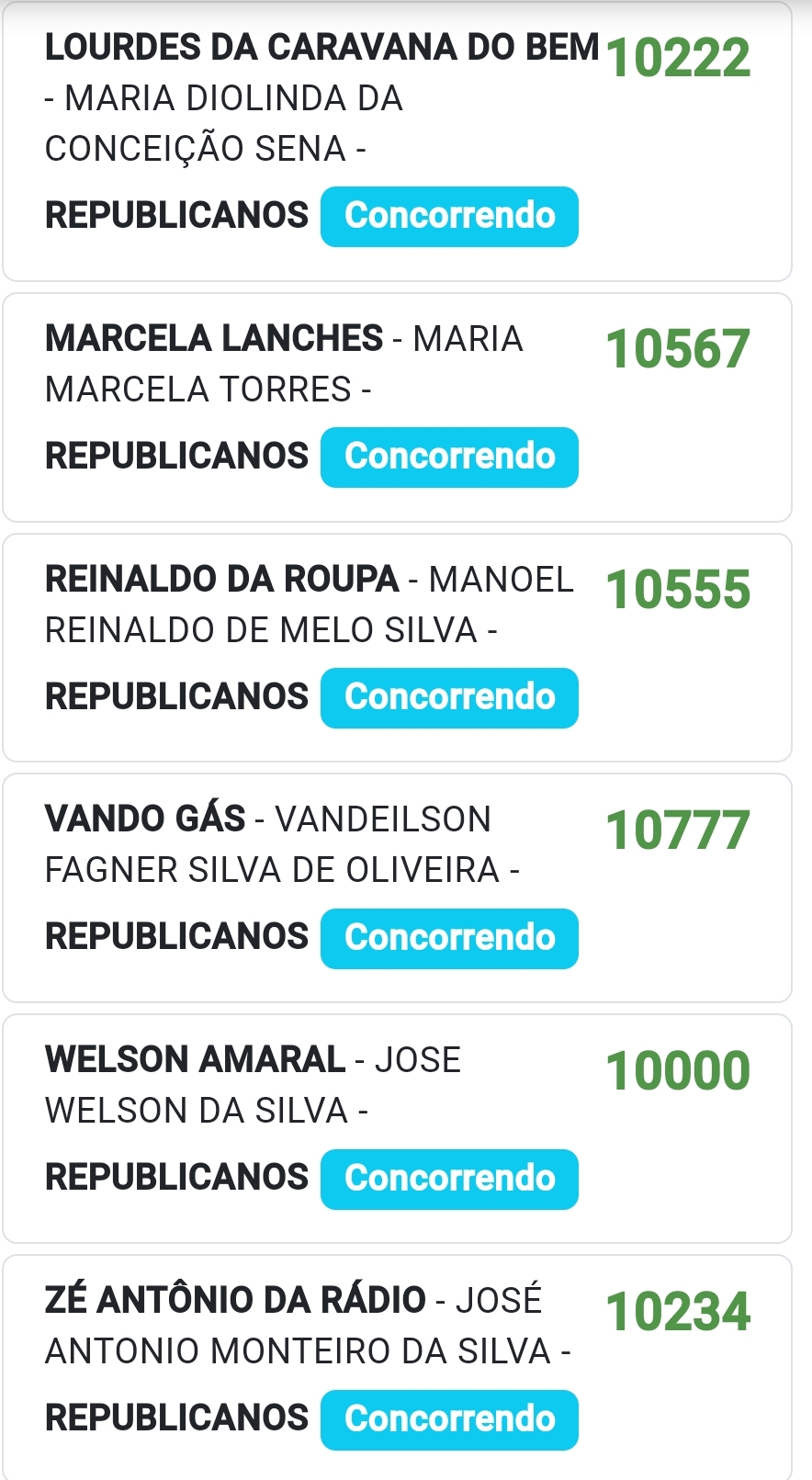Image resolution: width=812 pixels, height=1480 pixels.
Task: Select candidate number 10777
Action: [678, 830]
